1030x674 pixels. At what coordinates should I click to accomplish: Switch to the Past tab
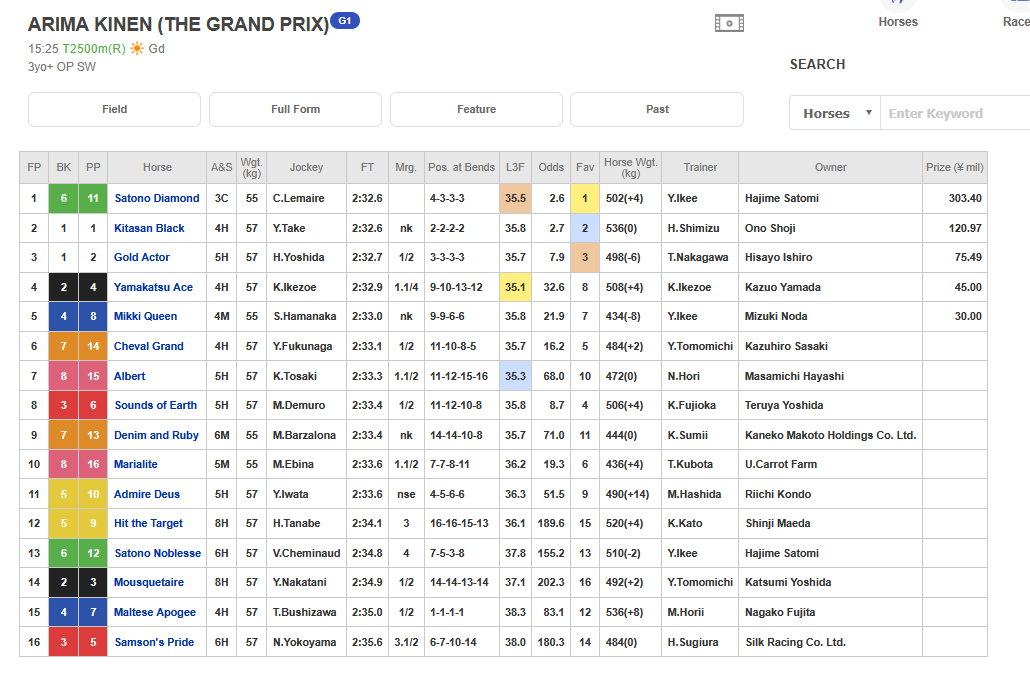(x=657, y=109)
